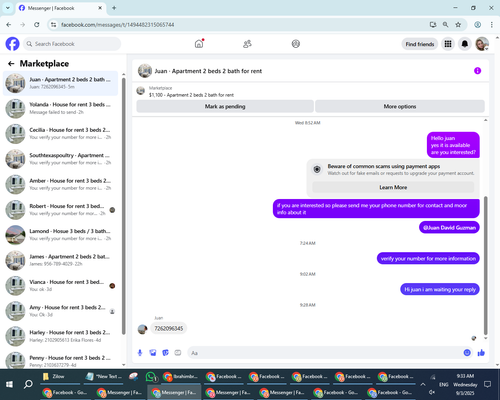
Task: Open Amber - House for rent conversation
Action: pos(61,184)
